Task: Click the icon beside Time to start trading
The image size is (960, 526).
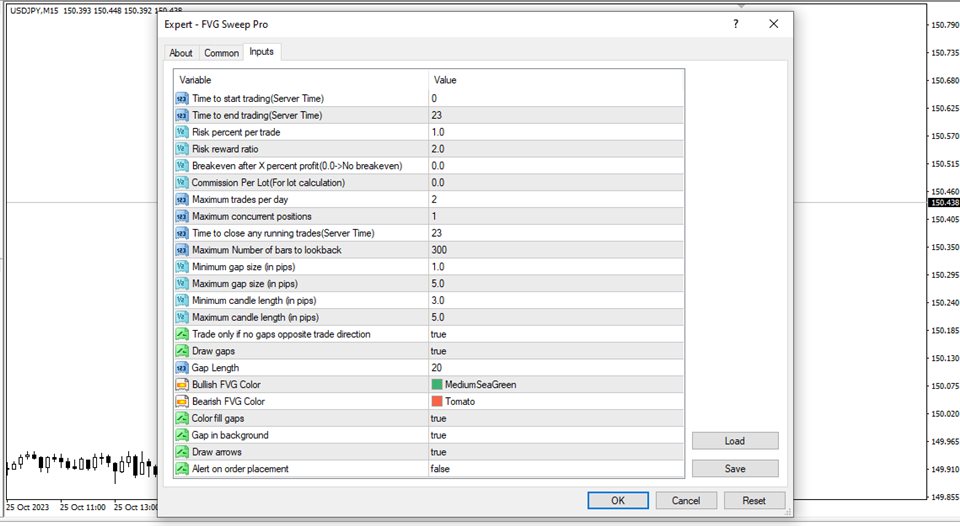Action: click(x=182, y=99)
